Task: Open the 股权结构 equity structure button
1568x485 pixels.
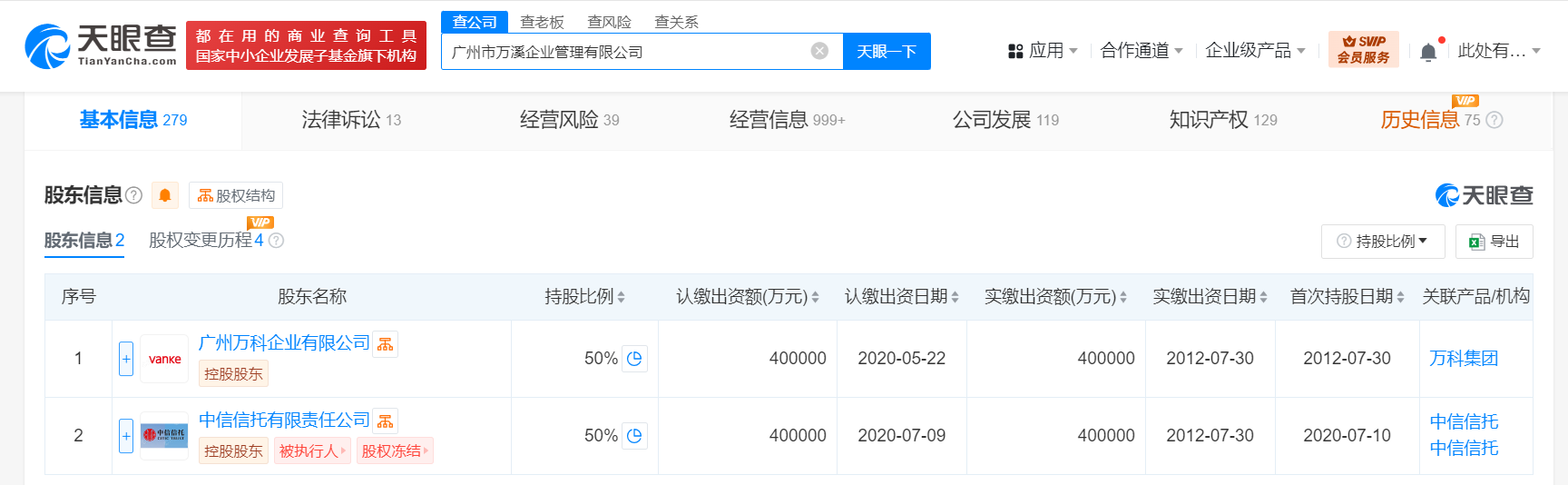Action: pyautogui.click(x=236, y=195)
